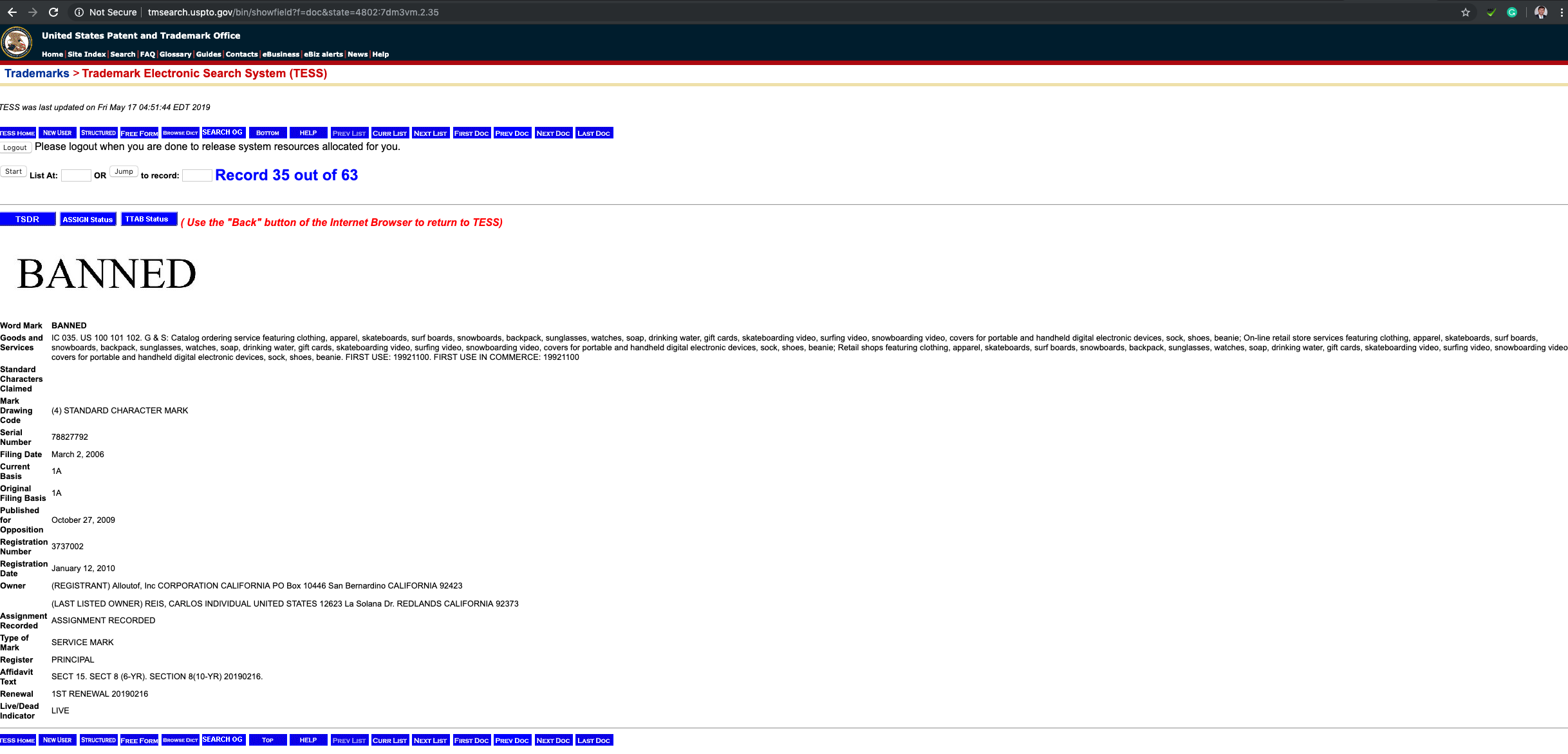The height and width of the screenshot is (754, 1568).
Task: Click the USPTO seal logo
Action: pos(17,43)
